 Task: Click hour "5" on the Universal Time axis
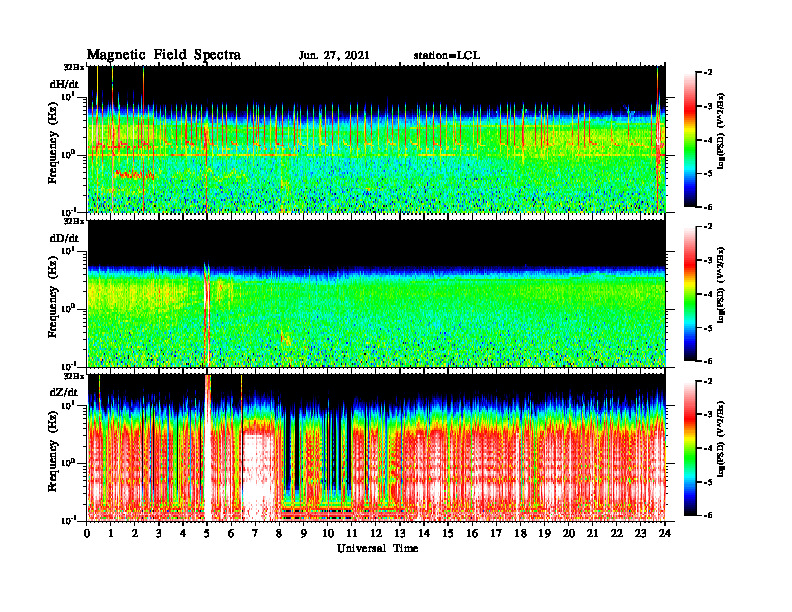click(207, 534)
